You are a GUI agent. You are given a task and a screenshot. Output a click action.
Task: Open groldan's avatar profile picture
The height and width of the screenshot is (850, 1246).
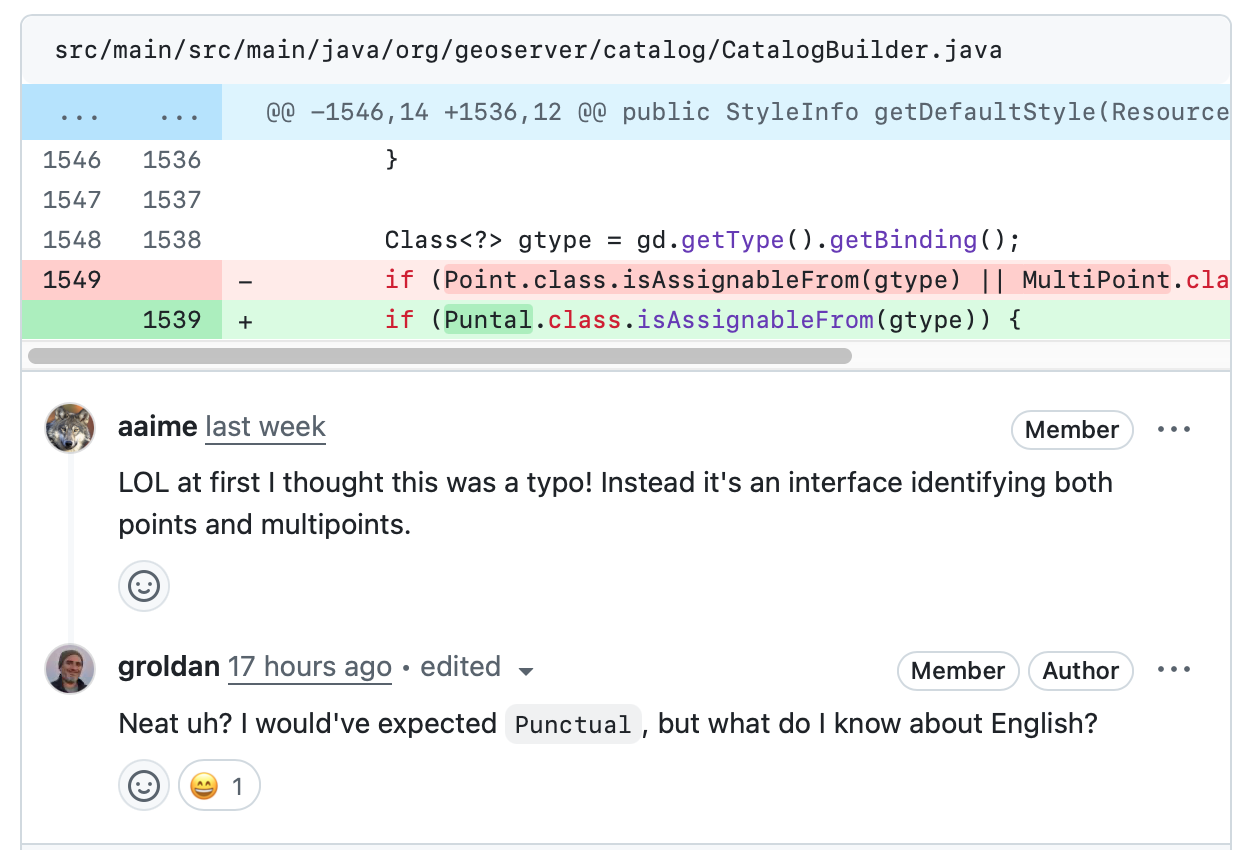point(70,669)
